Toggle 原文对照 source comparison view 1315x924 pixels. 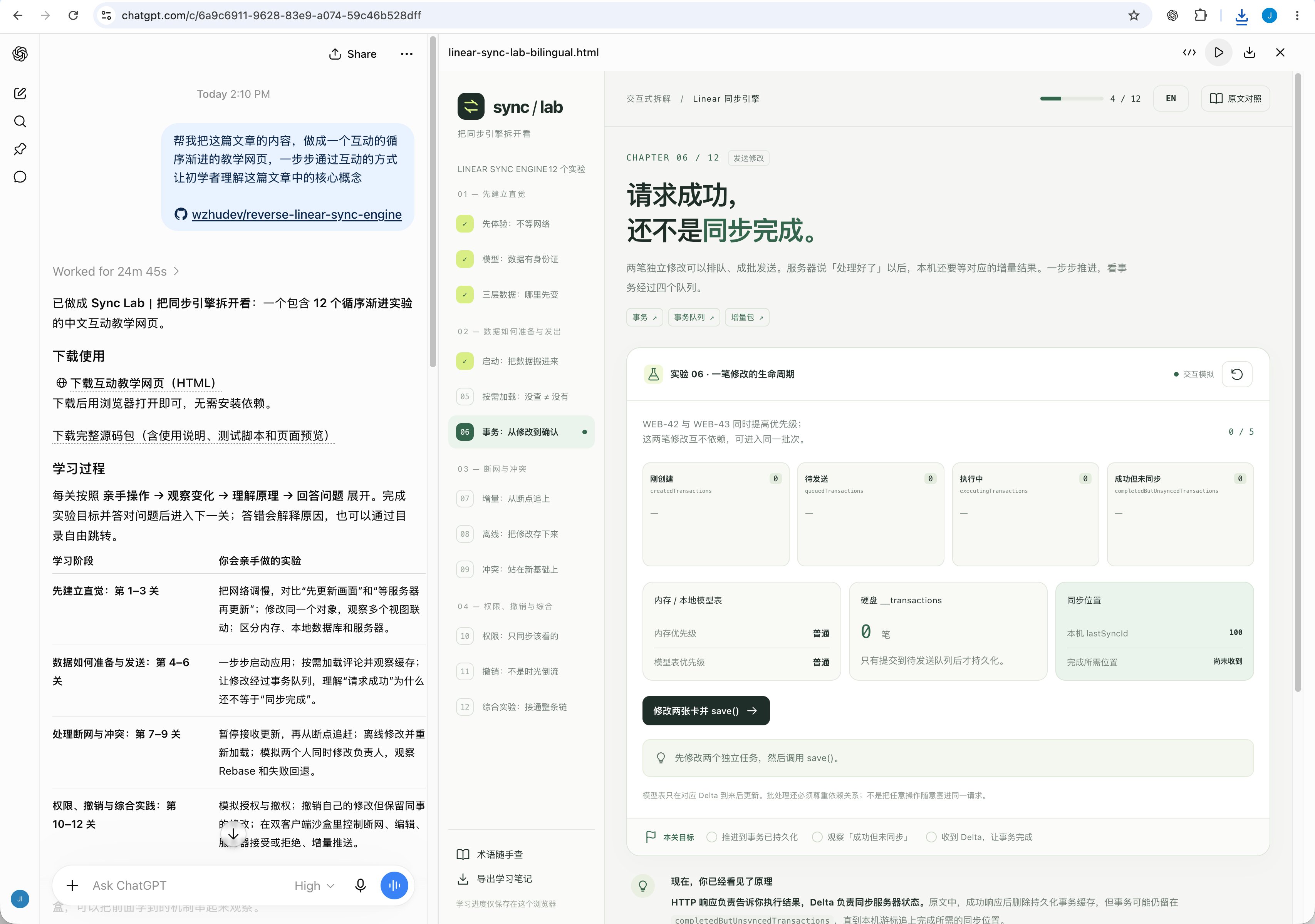pyautogui.click(x=1235, y=99)
